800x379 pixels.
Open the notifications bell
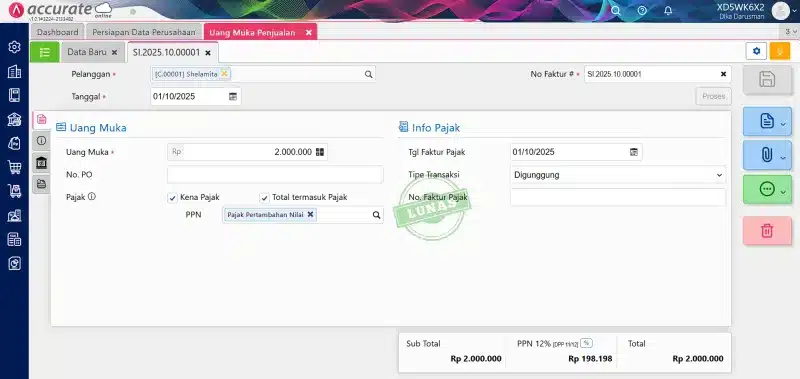[x=668, y=10]
